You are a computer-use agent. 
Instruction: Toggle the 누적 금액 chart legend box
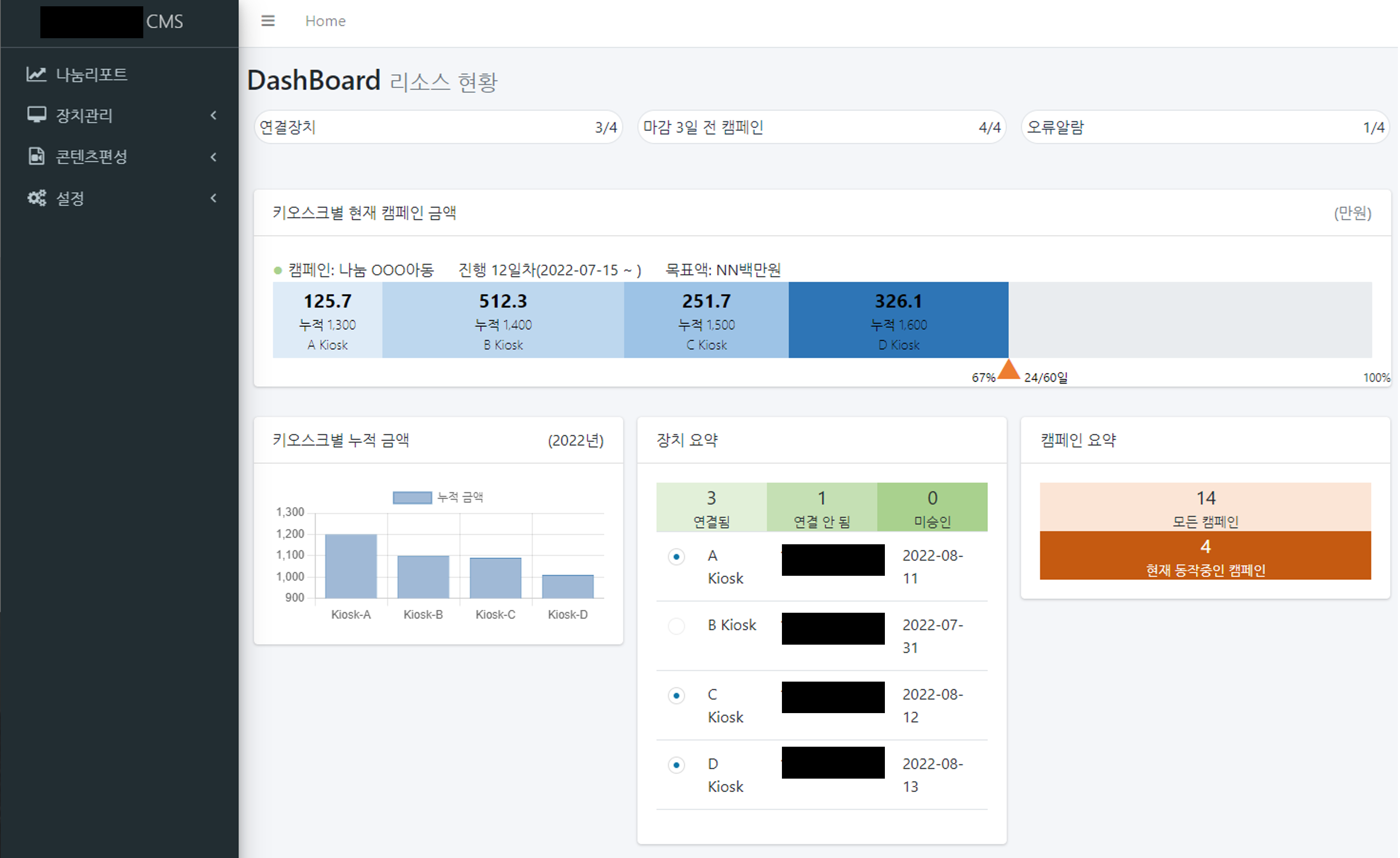[412, 497]
